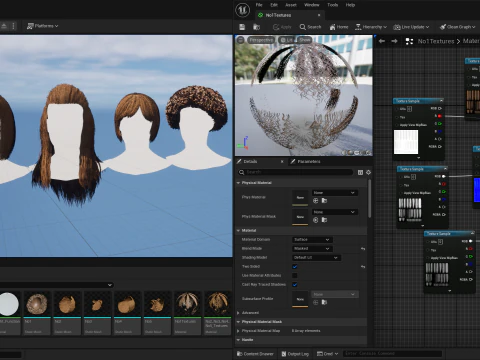This screenshot has height=360, width=480.
Task: Open the Material Domain Surface dropdown
Action: pyautogui.click(x=312, y=240)
